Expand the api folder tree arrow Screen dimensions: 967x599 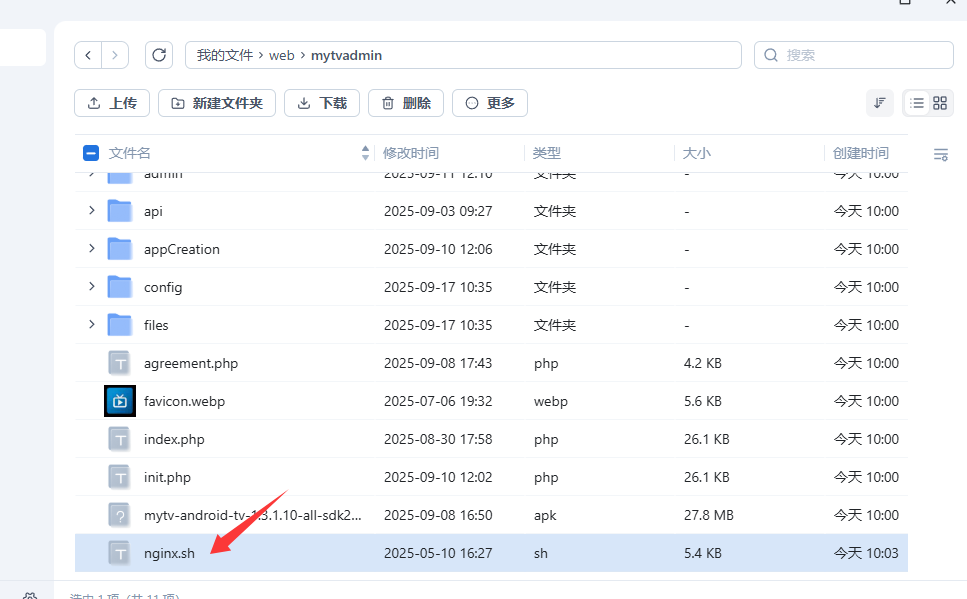click(x=91, y=211)
